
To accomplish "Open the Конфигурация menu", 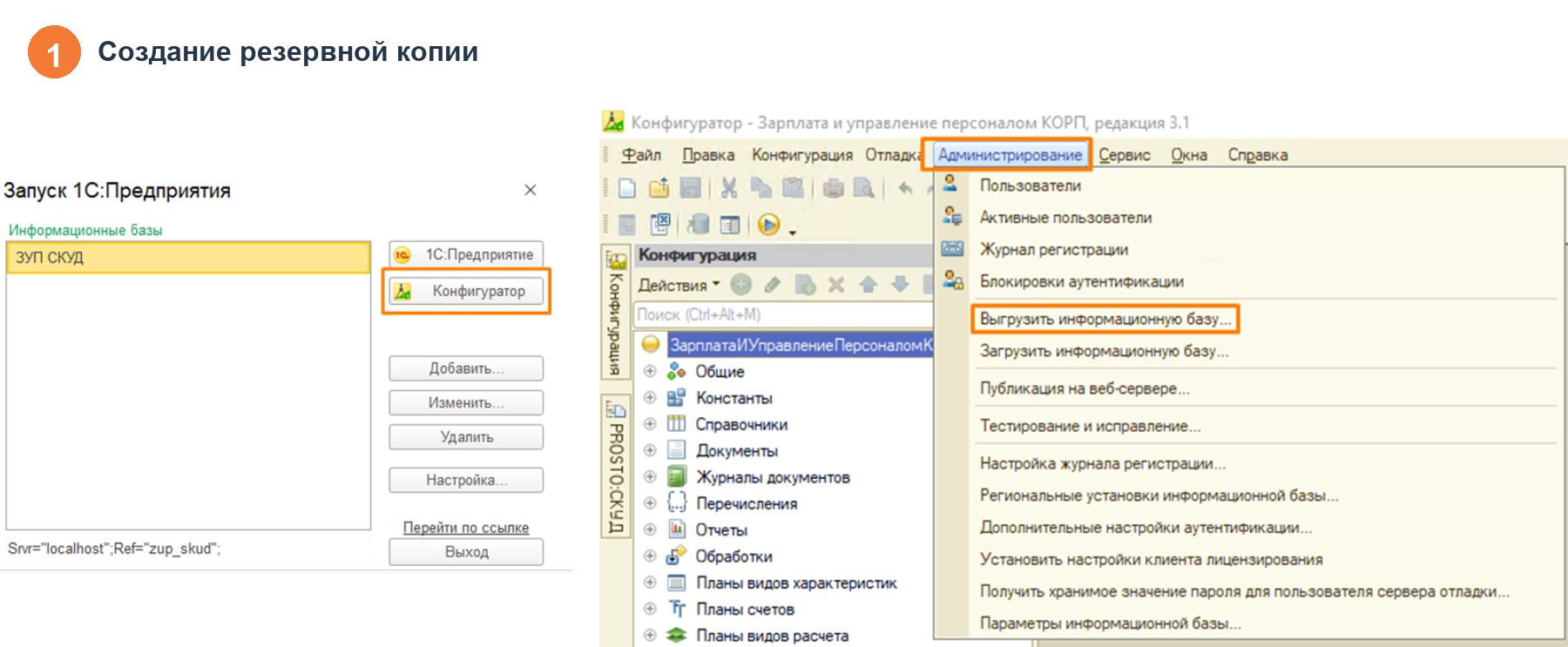I will [802, 155].
